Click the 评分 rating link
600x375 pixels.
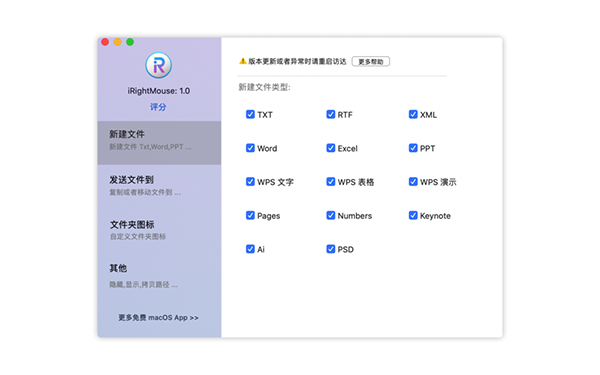click(158, 107)
